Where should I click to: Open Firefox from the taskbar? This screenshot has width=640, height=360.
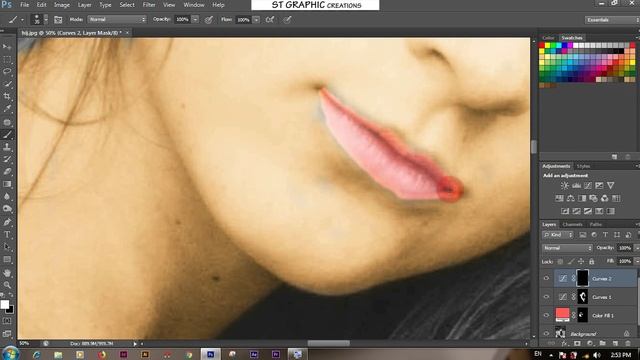(x=101, y=354)
